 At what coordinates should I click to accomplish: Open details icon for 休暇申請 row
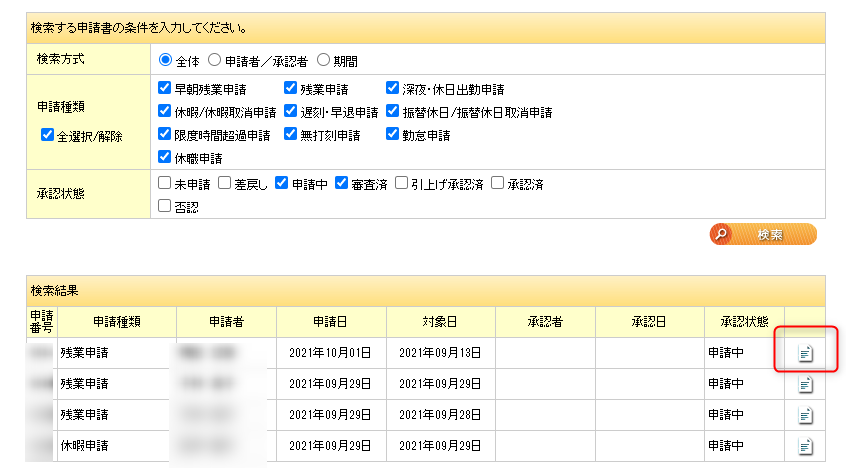coord(805,445)
